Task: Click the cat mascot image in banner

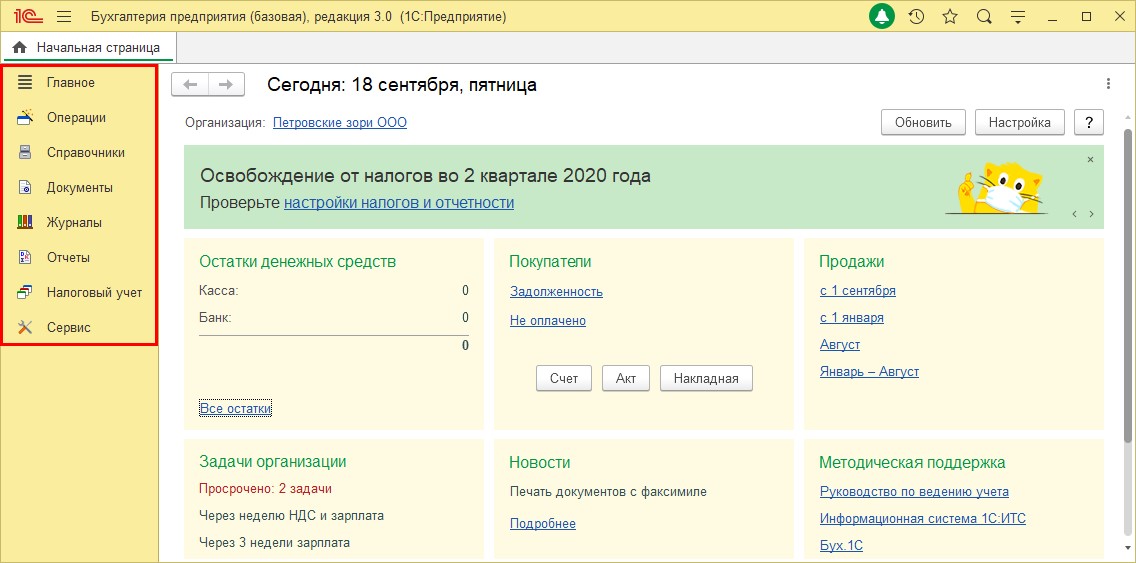Action: click(996, 187)
